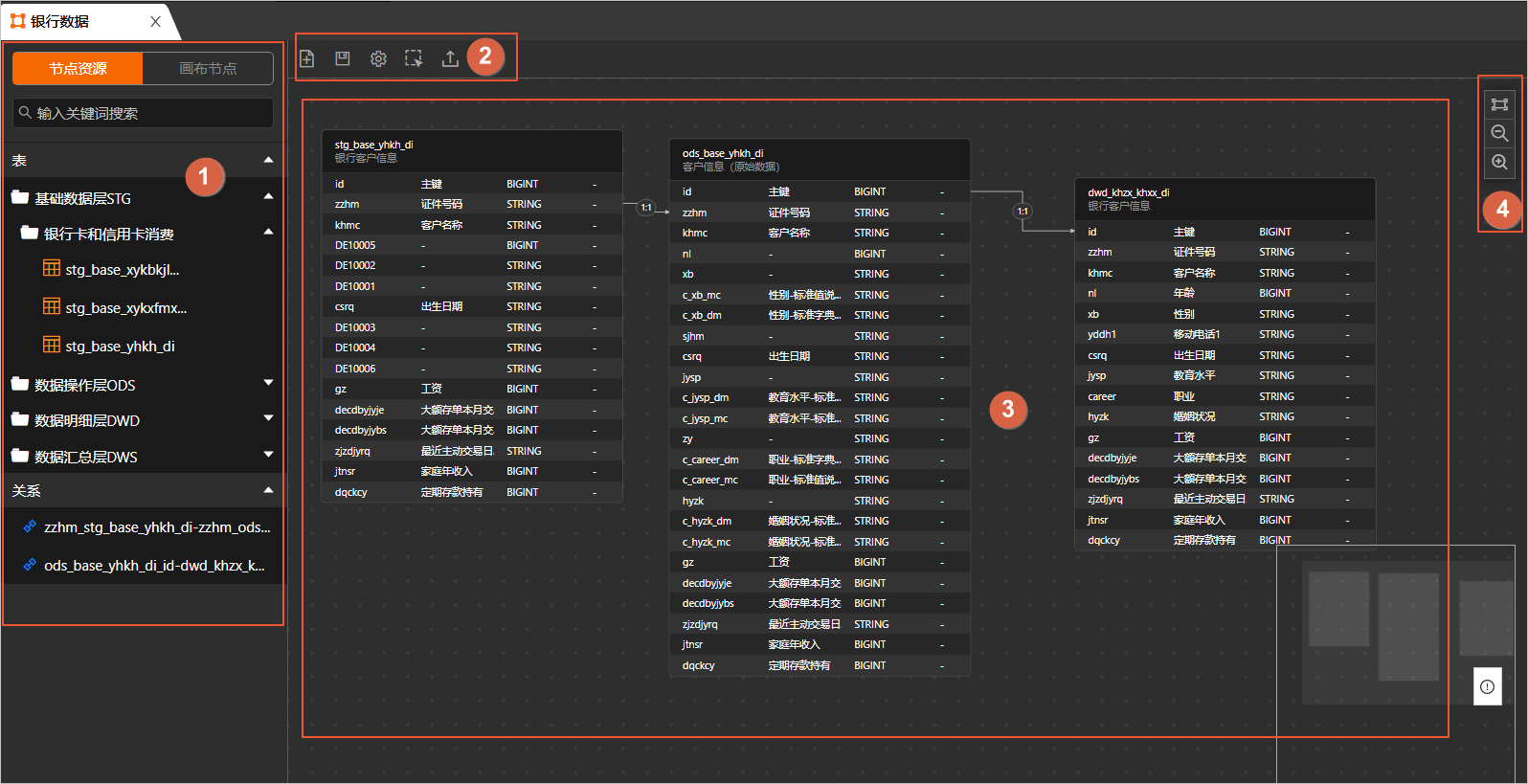Screen dimensions: 1528x784
Task: Click 数据明细层DWD folder label
Action: click(87, 420)
